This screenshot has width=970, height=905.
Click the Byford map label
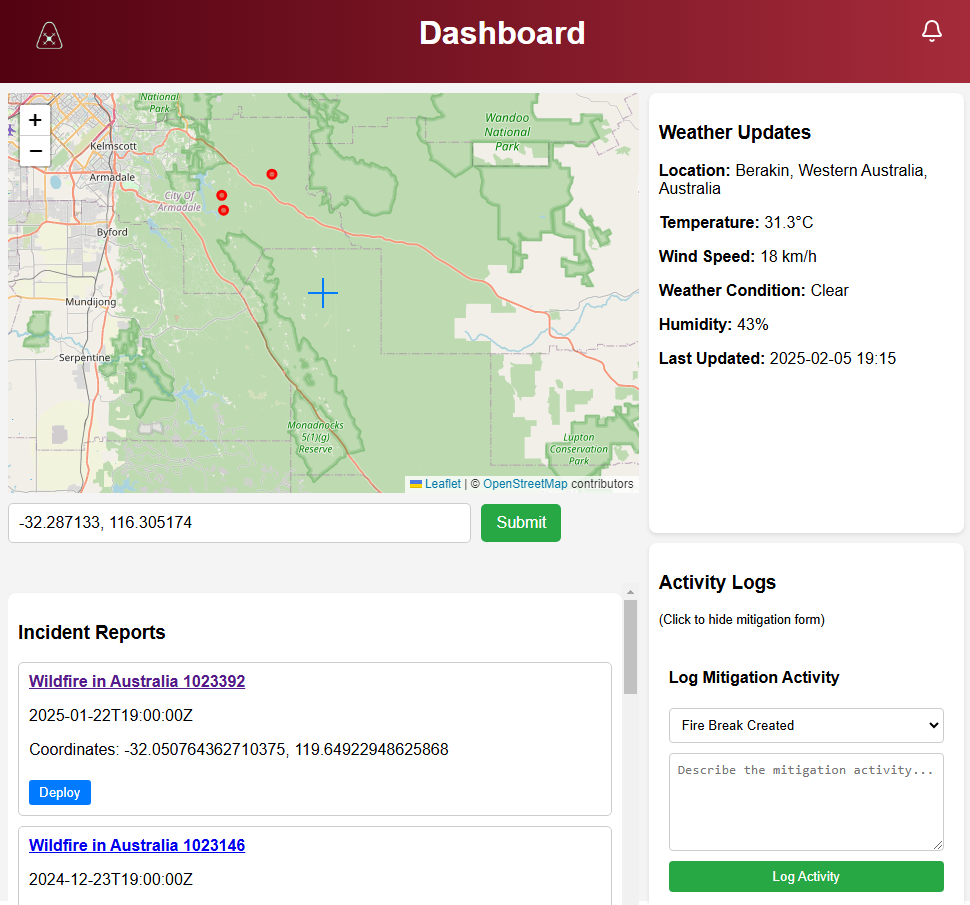(x=112, y=232)
